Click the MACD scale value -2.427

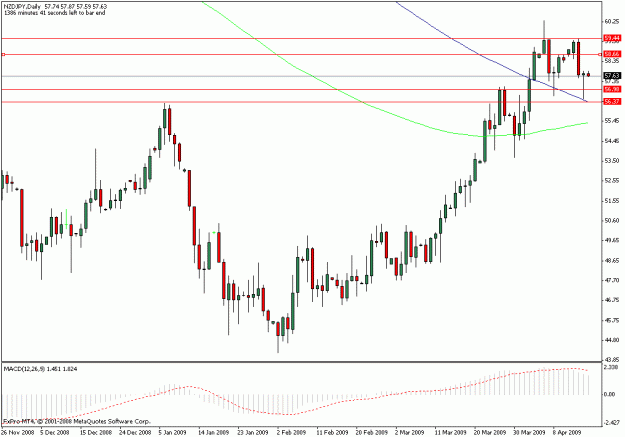click(x=612, y=423)
